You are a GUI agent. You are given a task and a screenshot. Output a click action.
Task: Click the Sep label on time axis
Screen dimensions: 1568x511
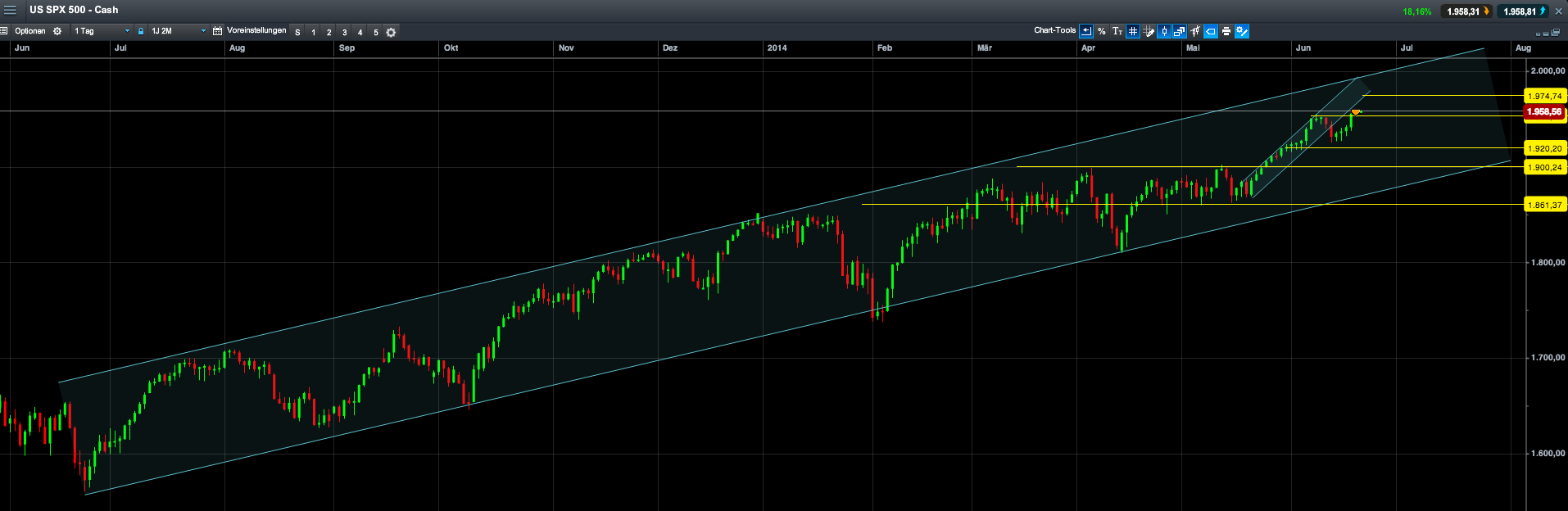tap(347, 47)
